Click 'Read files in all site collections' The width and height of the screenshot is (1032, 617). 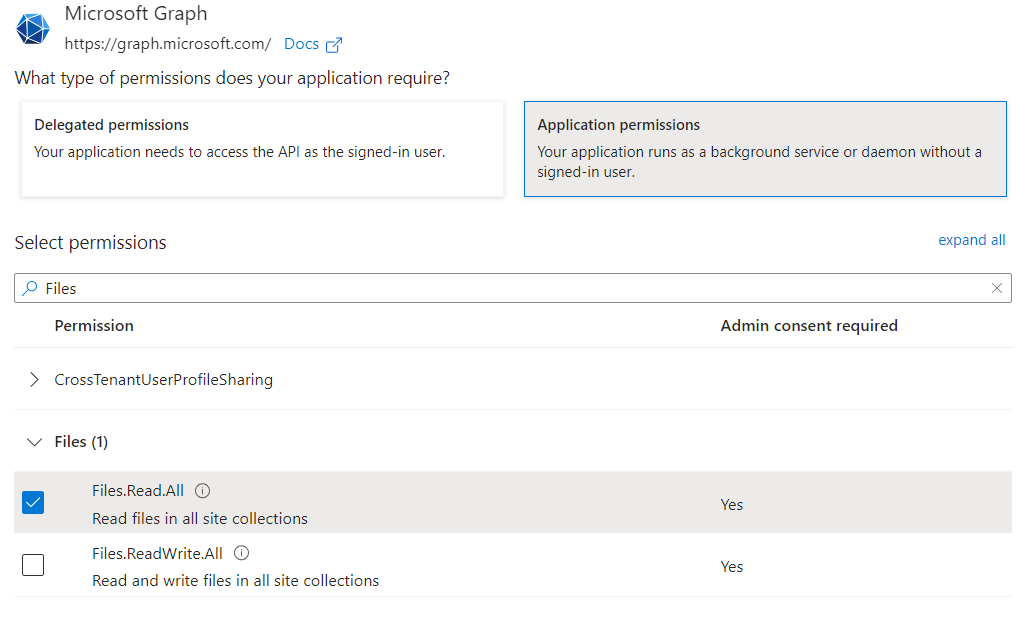(200, 519)
